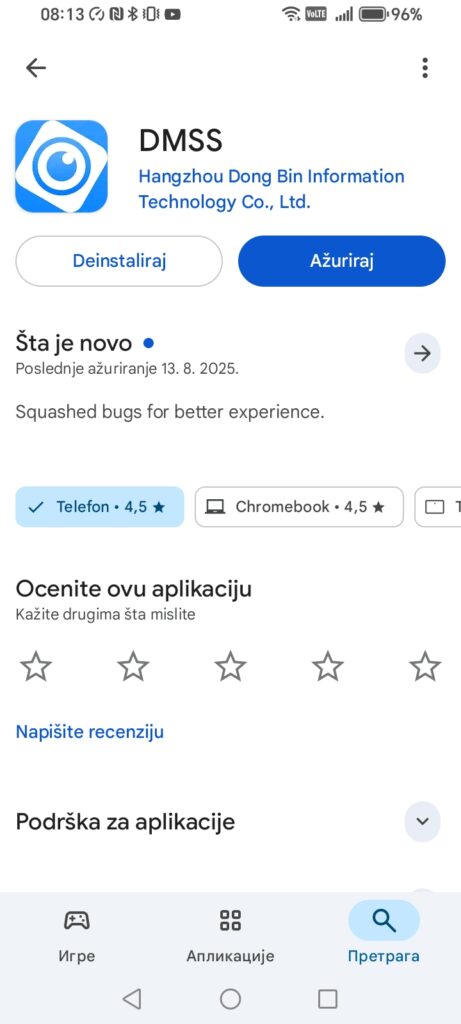Screen dimensions: 461x1024
Task: Tap the Ažuriraj update button
Action: point(342,261)
